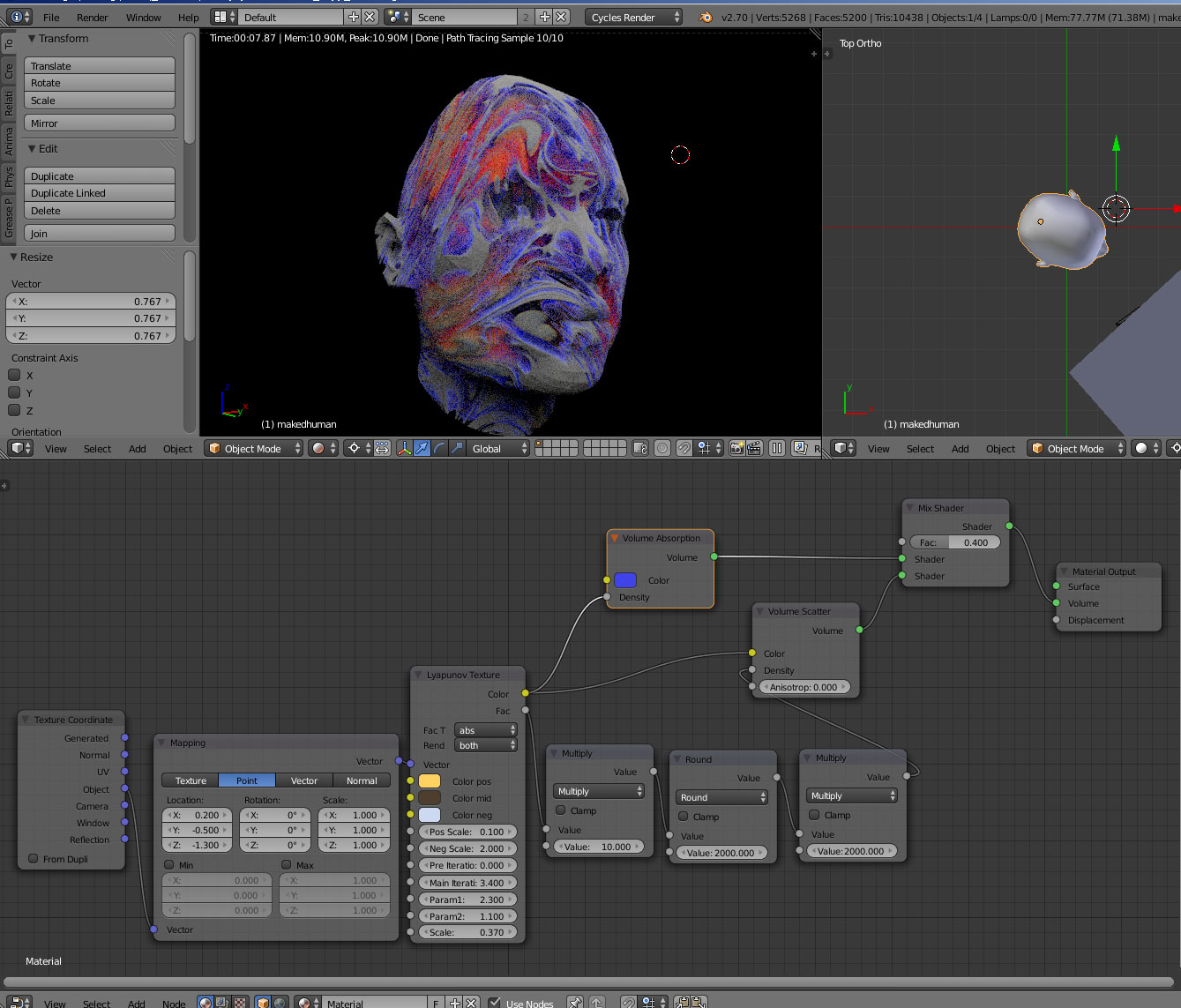Viewport: 1181px width, 1008px height.
Task: Toggle the Use Nodes checkbox
Action: (495, 1003)
